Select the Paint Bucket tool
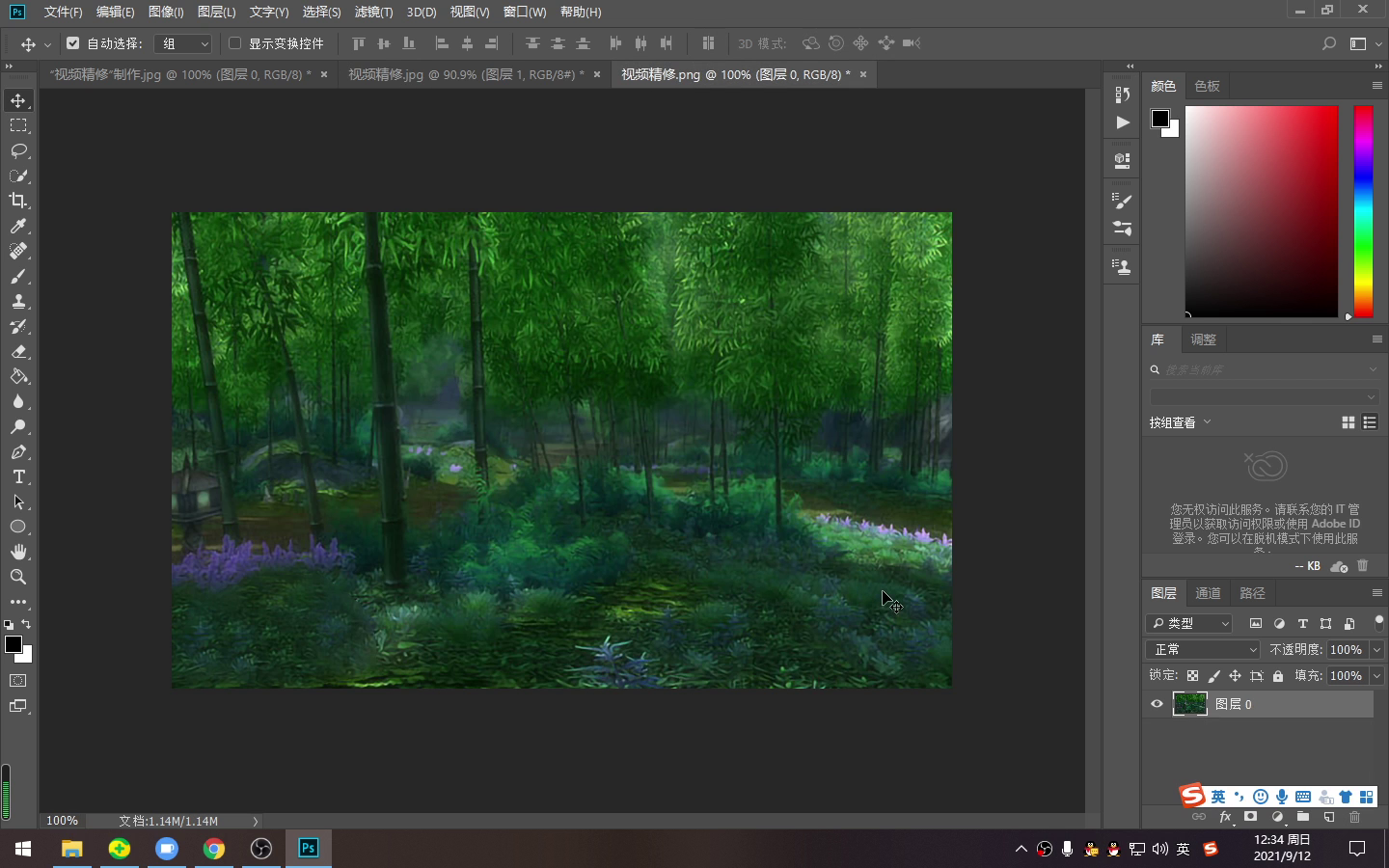Image resolution: width=1389 pixels, height=868 pixels. click(x=18, y=376)
